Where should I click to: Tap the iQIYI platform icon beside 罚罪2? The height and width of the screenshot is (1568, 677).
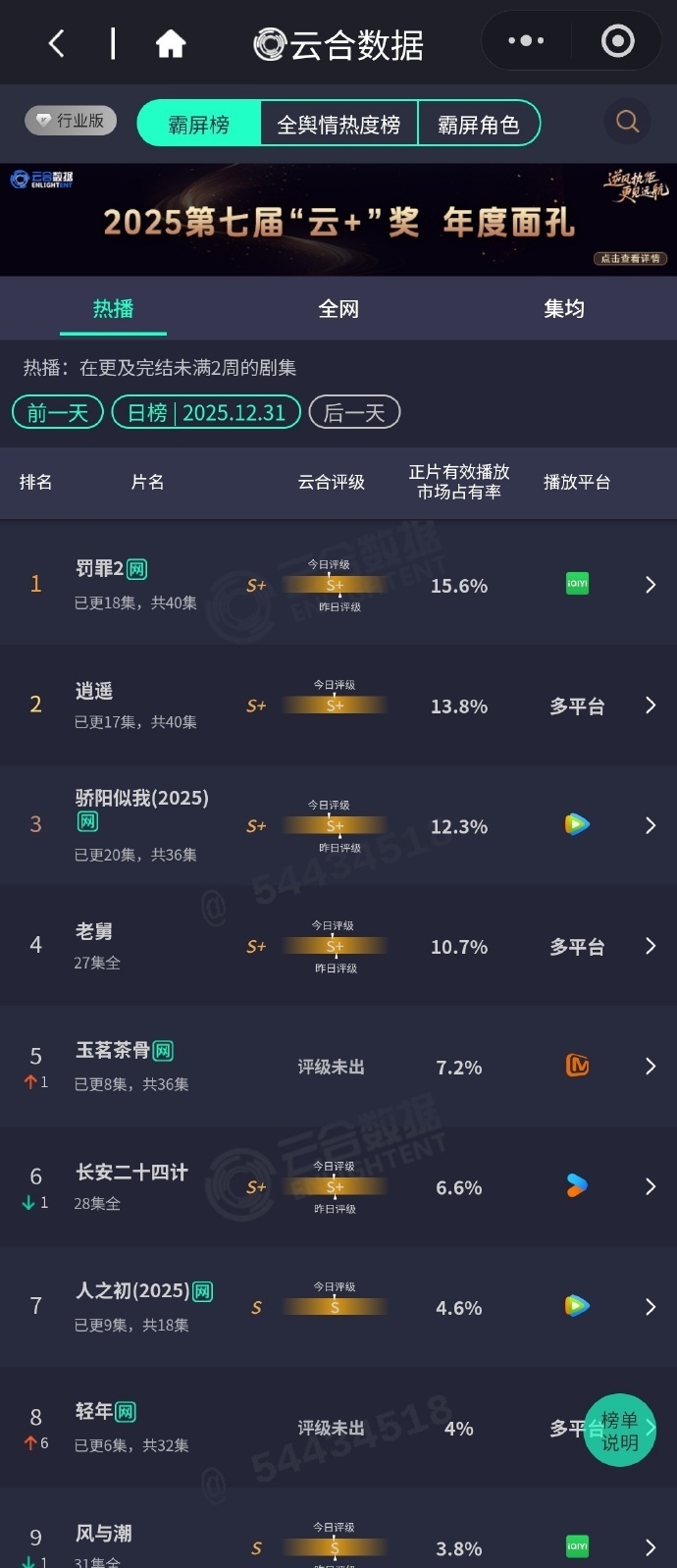click(577, 584)
